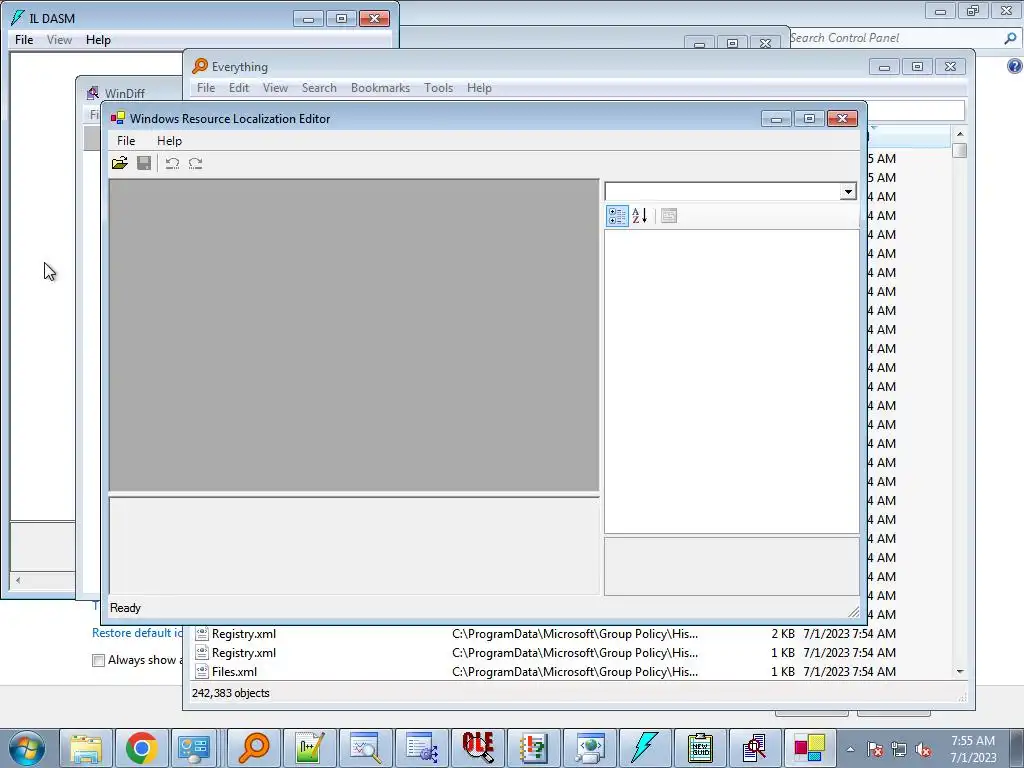Viewport: 1024px width, 768px height.
Task: Open Help menu in IL DASM window
Action: [x=99, y=40]
